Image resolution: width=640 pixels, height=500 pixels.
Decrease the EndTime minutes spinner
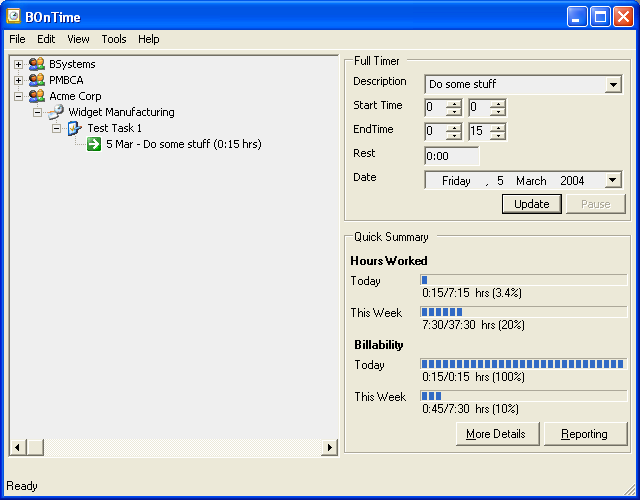coord(498,136)
